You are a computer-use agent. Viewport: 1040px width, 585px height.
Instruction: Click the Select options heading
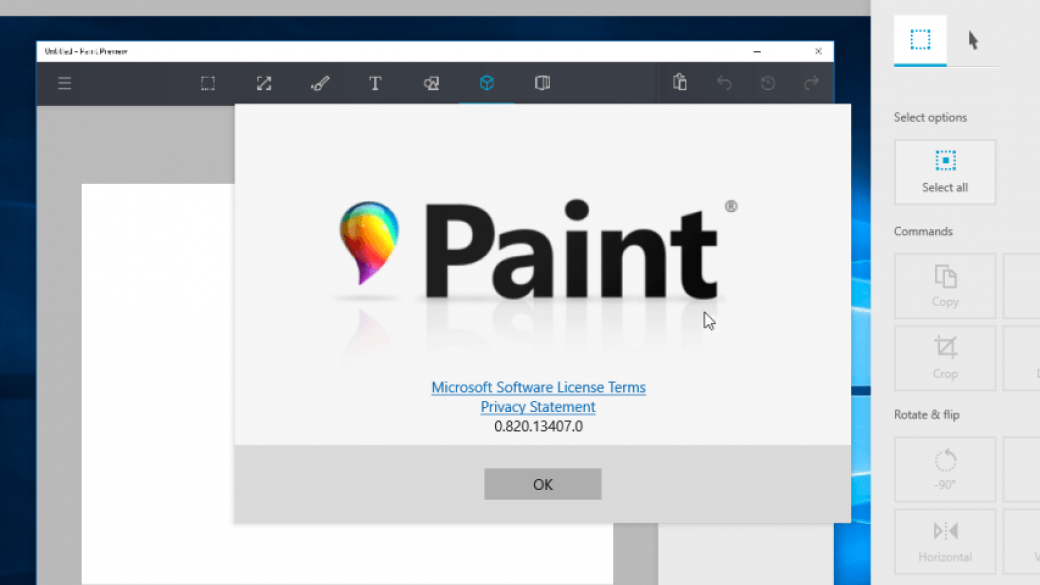(931, 117)
